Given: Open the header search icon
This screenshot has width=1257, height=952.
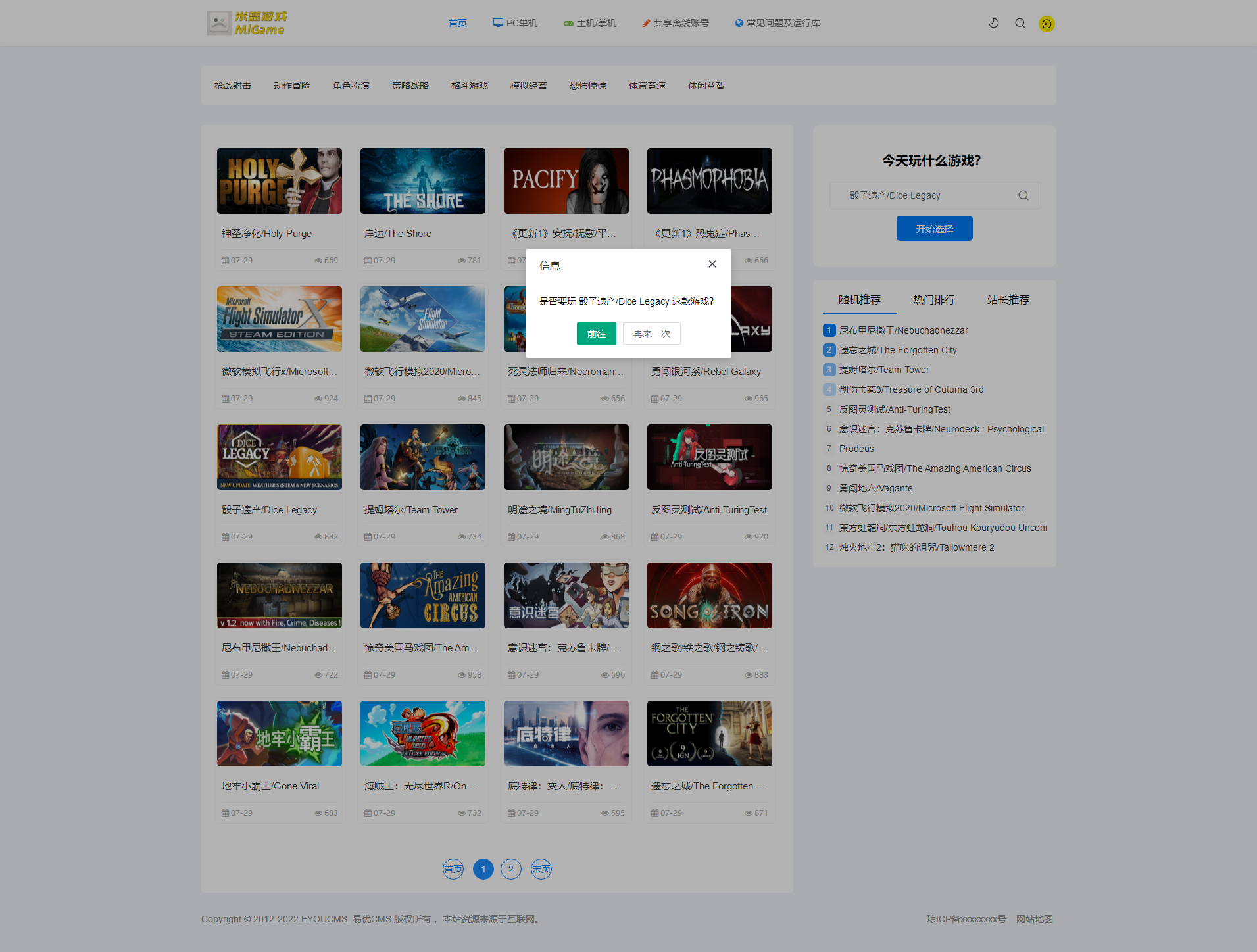Looking at the screenshot, I should pyautogui.click(x=1020, y=23).
